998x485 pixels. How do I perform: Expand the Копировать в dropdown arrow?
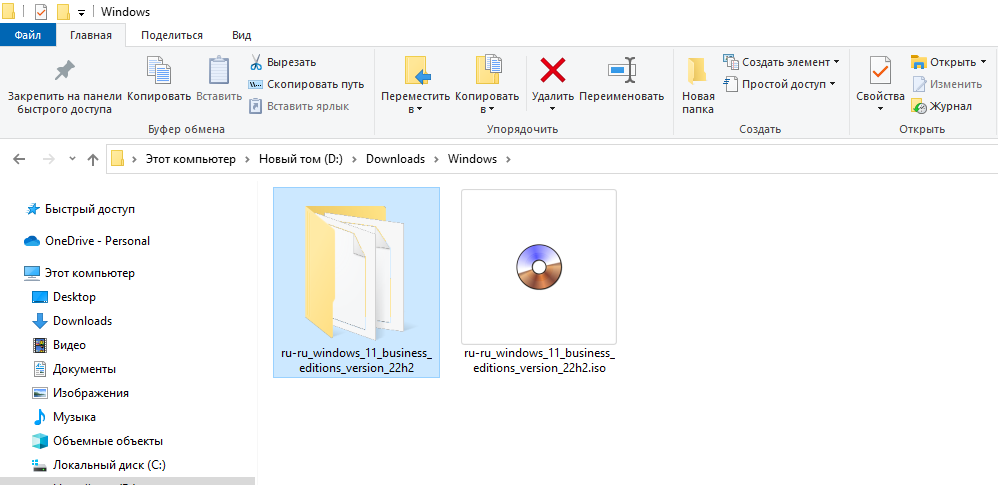[x=490, y=110]
